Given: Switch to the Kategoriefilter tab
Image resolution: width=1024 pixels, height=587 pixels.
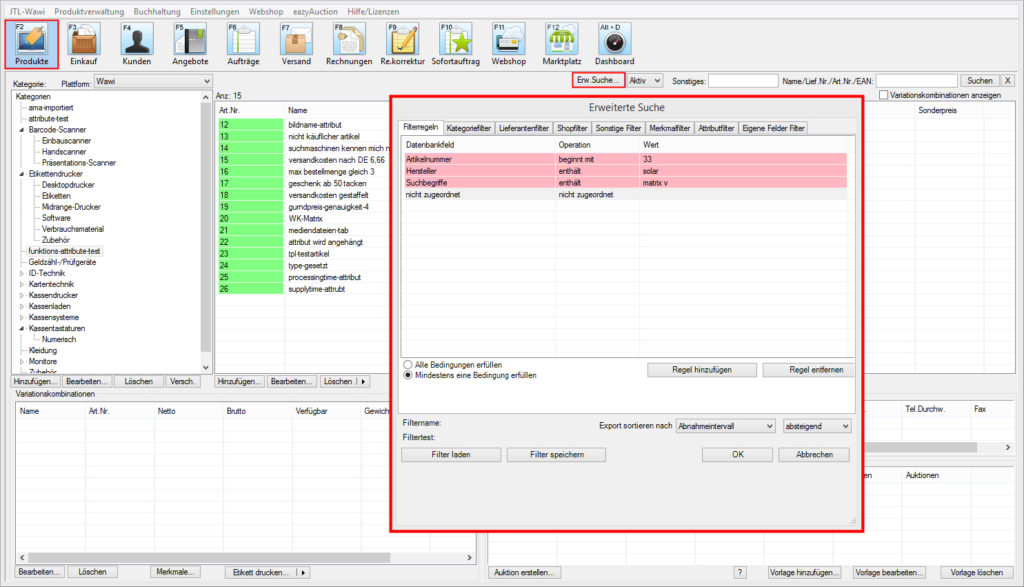Looking at the screenshot, I should click(468, 128).
